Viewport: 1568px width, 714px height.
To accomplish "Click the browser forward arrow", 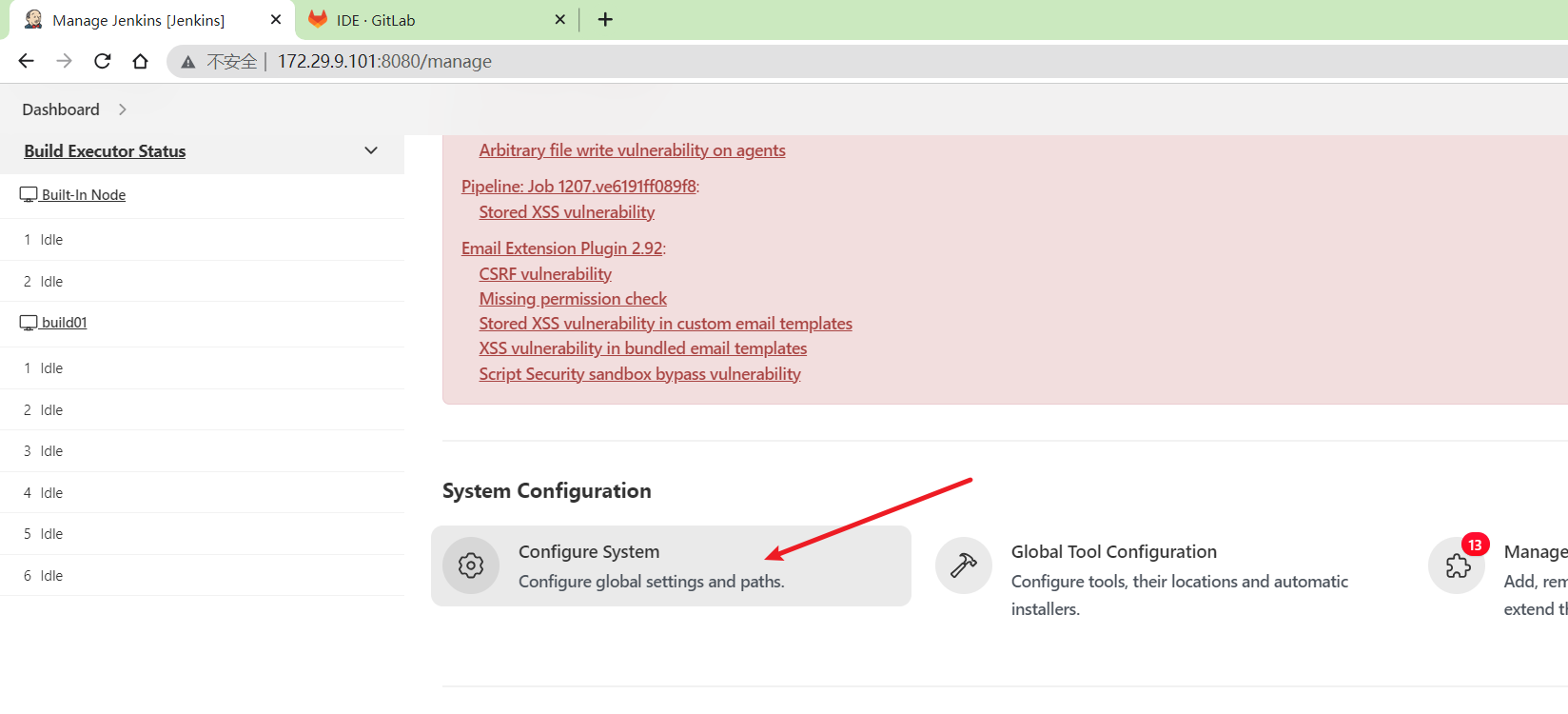I will point(64,61).
